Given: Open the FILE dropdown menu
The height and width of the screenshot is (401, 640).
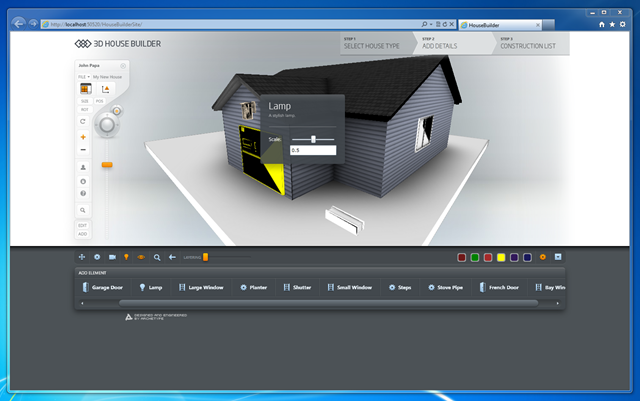Looking at the screenshot, I should point(84,77).
